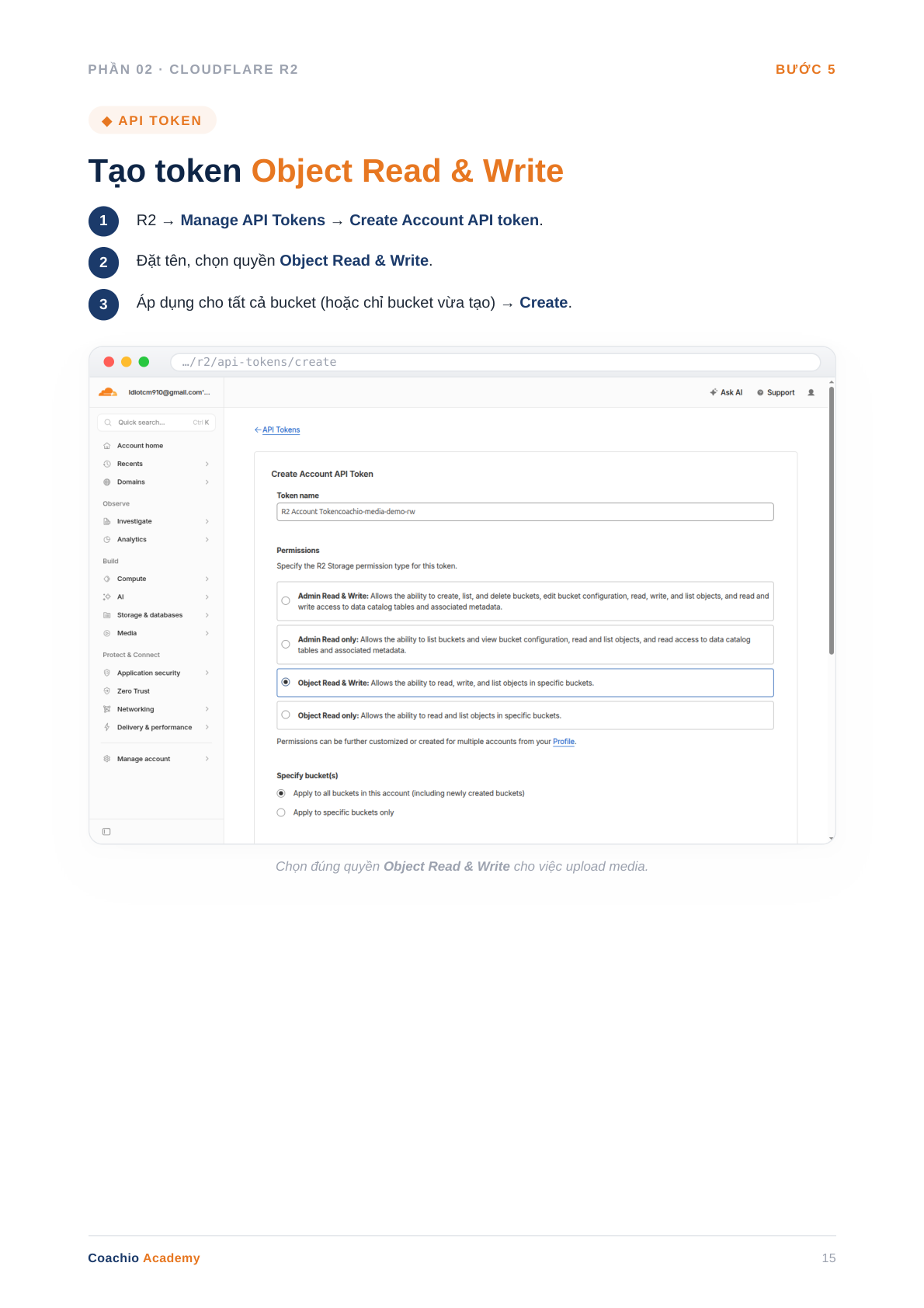Viewport: 924px width, 1308px height.
Task: Click the page vertical scrollbar thumb
Action: point(832,520)
